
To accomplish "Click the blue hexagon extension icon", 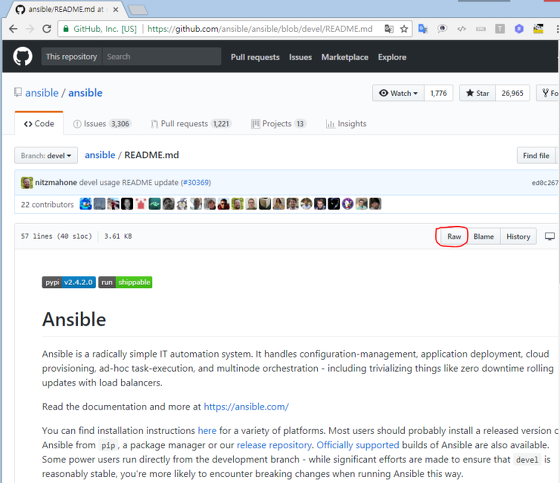I will tap(519, 29).
